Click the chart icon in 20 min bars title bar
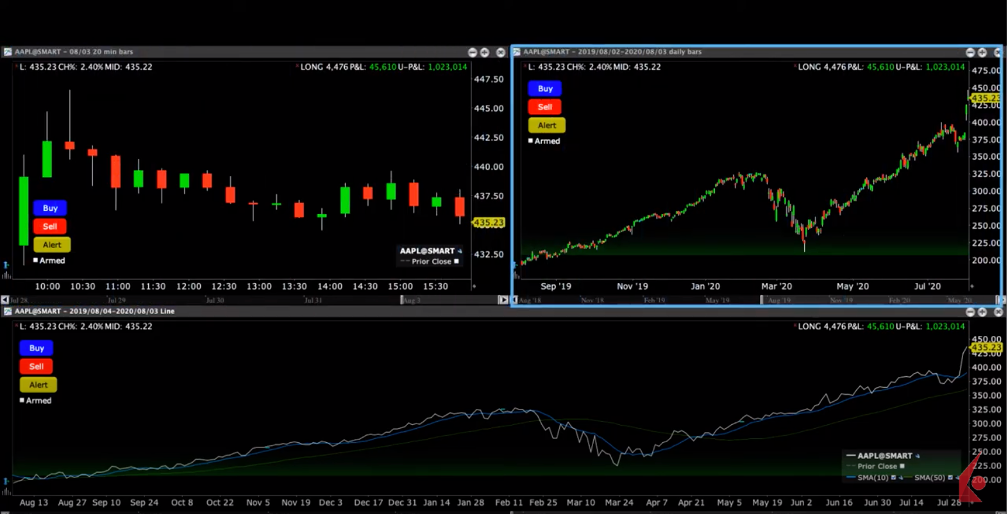The image size is (1008, 514). [7, 52]
